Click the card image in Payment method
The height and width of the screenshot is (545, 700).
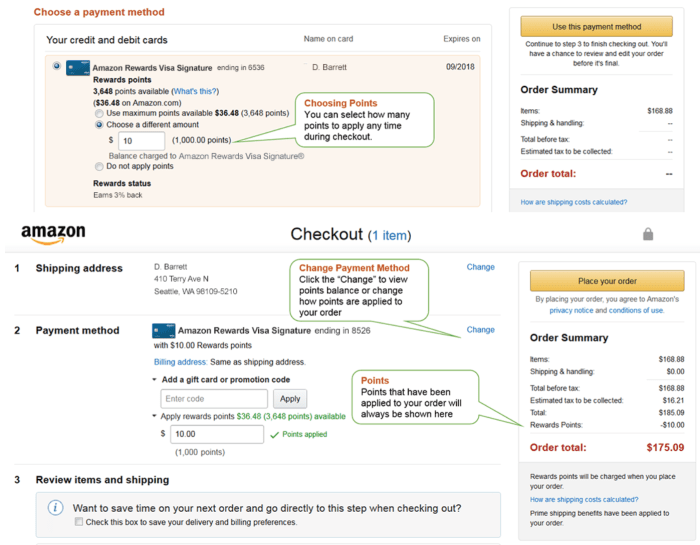pos(163,330)
